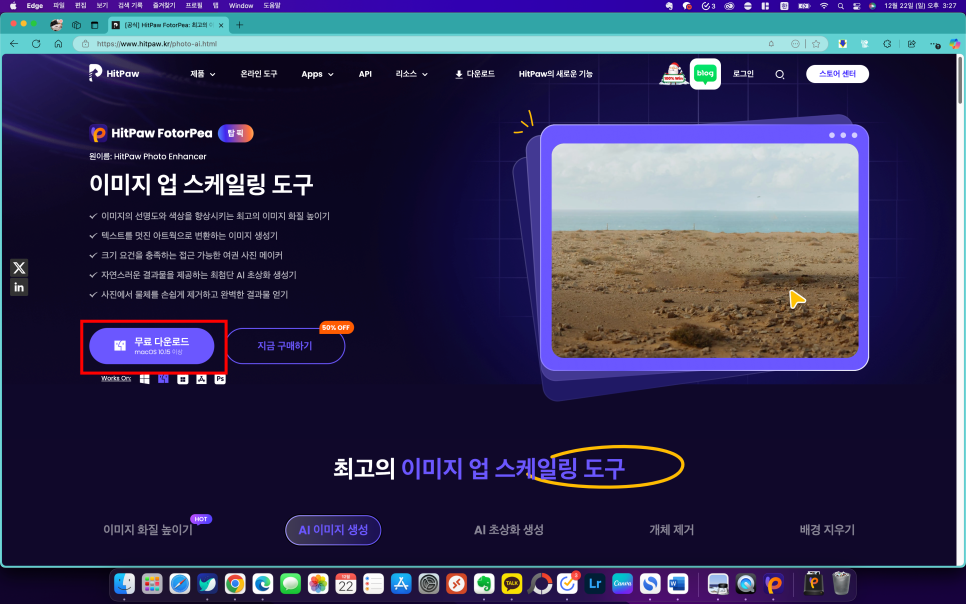This screenshot has height=604, width=966.
Task: Open Wi-Fi status in menu bar
Action: (824, 6)
